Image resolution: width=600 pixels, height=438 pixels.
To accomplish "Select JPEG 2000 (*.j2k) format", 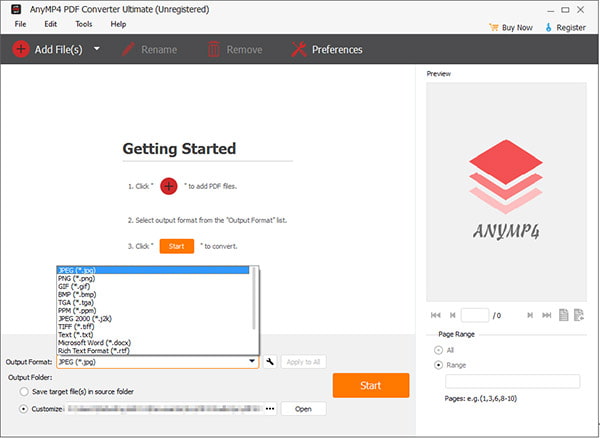I will point(153,318).
